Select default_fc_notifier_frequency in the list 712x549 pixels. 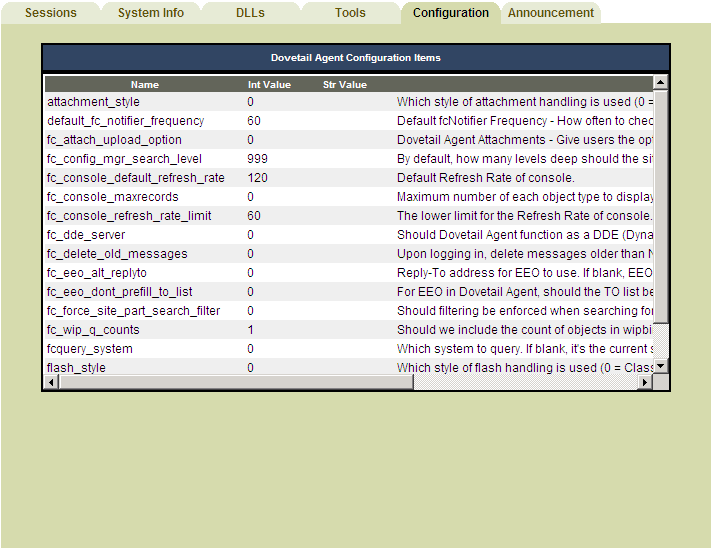pyautogui.click(x=125, y=121)
